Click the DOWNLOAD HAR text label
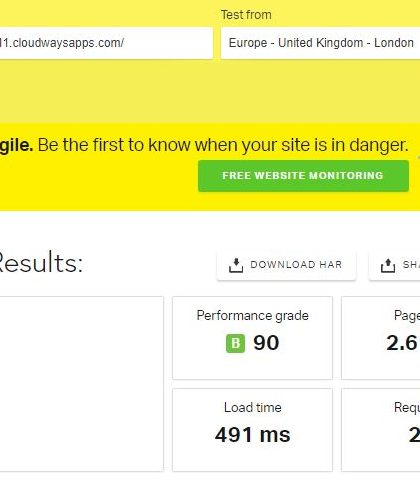Viewport: 420px width, 487px height. point(296,265)
